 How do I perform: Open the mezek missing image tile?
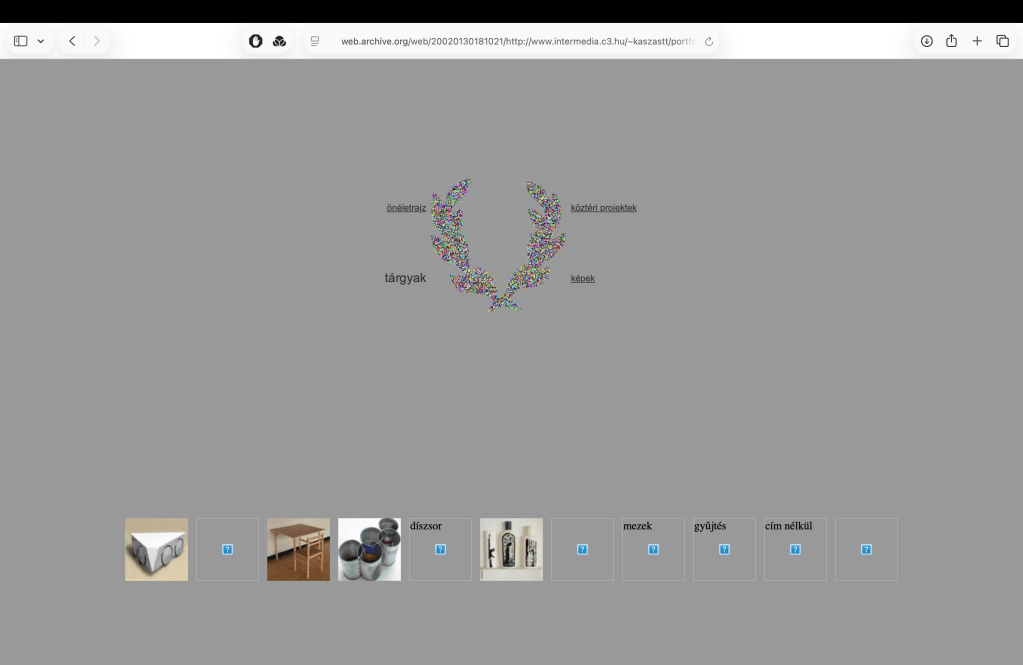coord(653,549)
